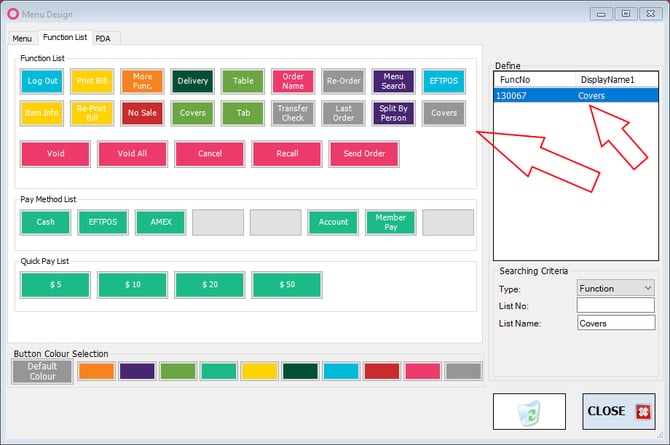Click the Send Order button
Screen dimensions: 670x445
pyautogui.click(x=364, y=153)
